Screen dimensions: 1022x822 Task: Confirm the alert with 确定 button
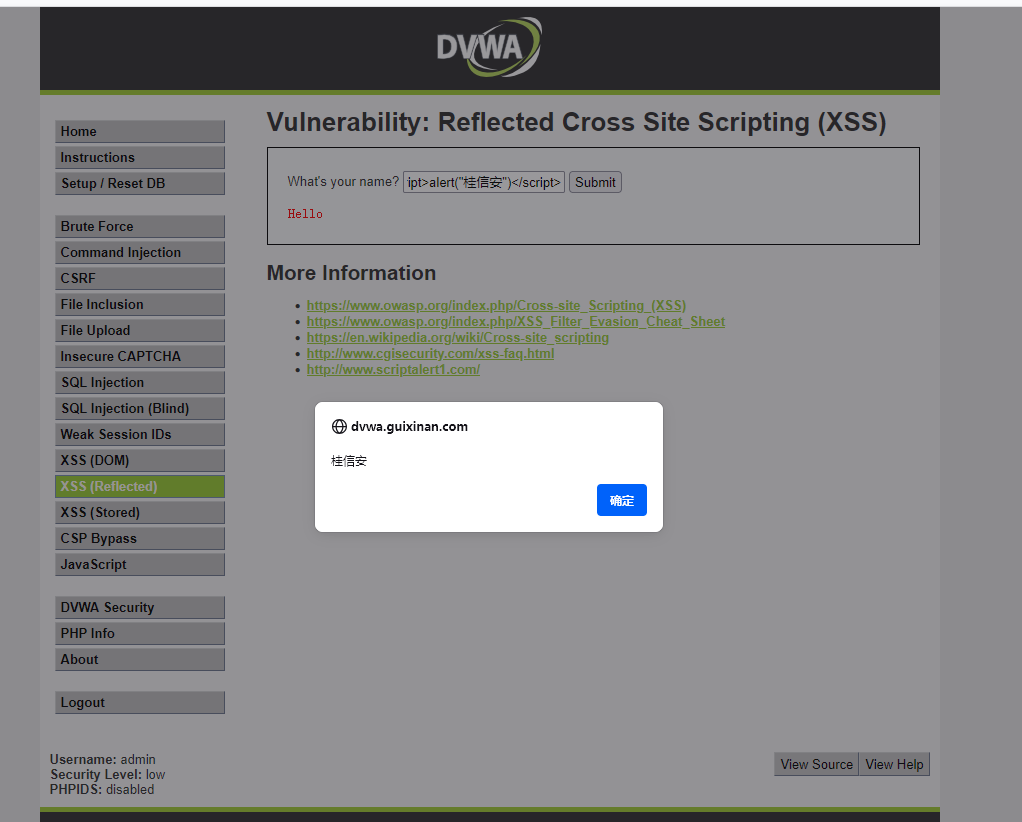(621, 500)
